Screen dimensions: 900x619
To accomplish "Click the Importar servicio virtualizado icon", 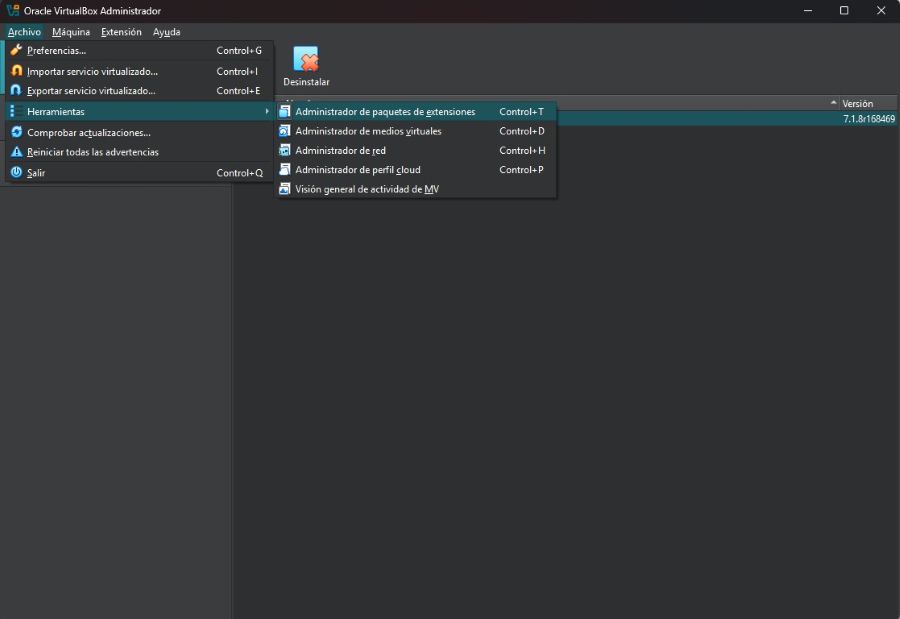I will click(x=17, y=71).
